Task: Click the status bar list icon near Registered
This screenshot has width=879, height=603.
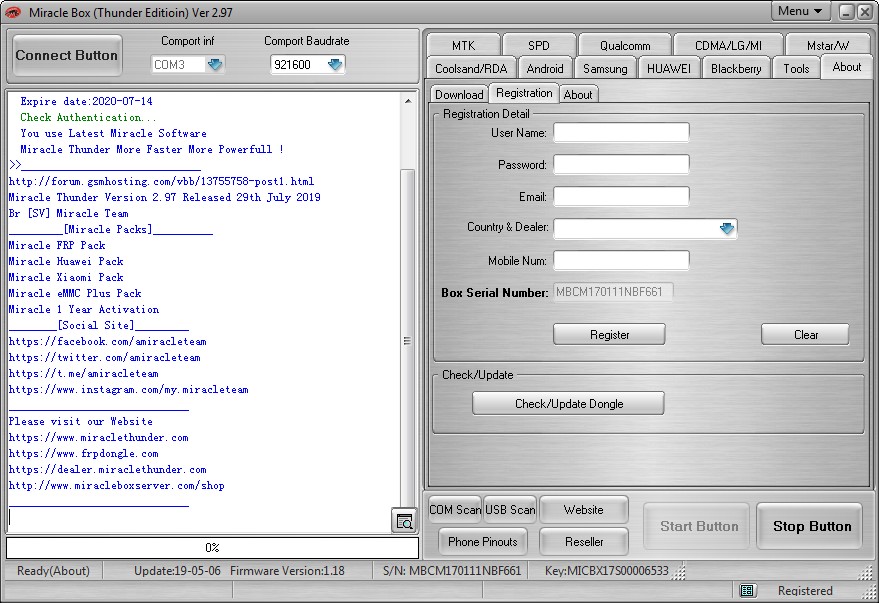Action: click(747, 590)
